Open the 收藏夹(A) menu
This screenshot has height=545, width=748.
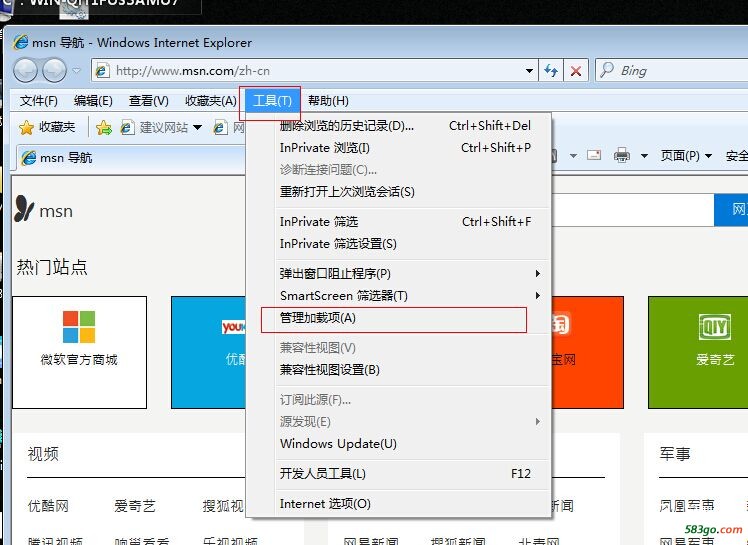[x=211, y=101]
